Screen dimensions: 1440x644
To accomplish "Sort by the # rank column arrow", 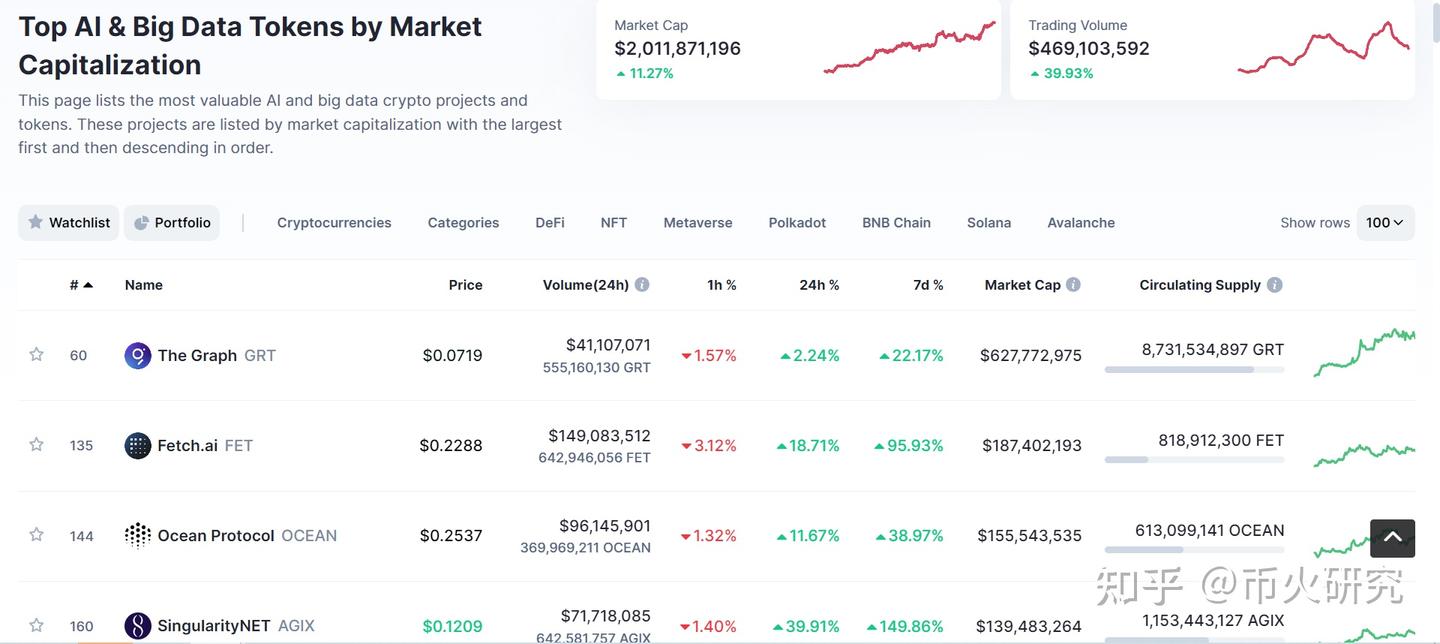I will coord(88,285).
